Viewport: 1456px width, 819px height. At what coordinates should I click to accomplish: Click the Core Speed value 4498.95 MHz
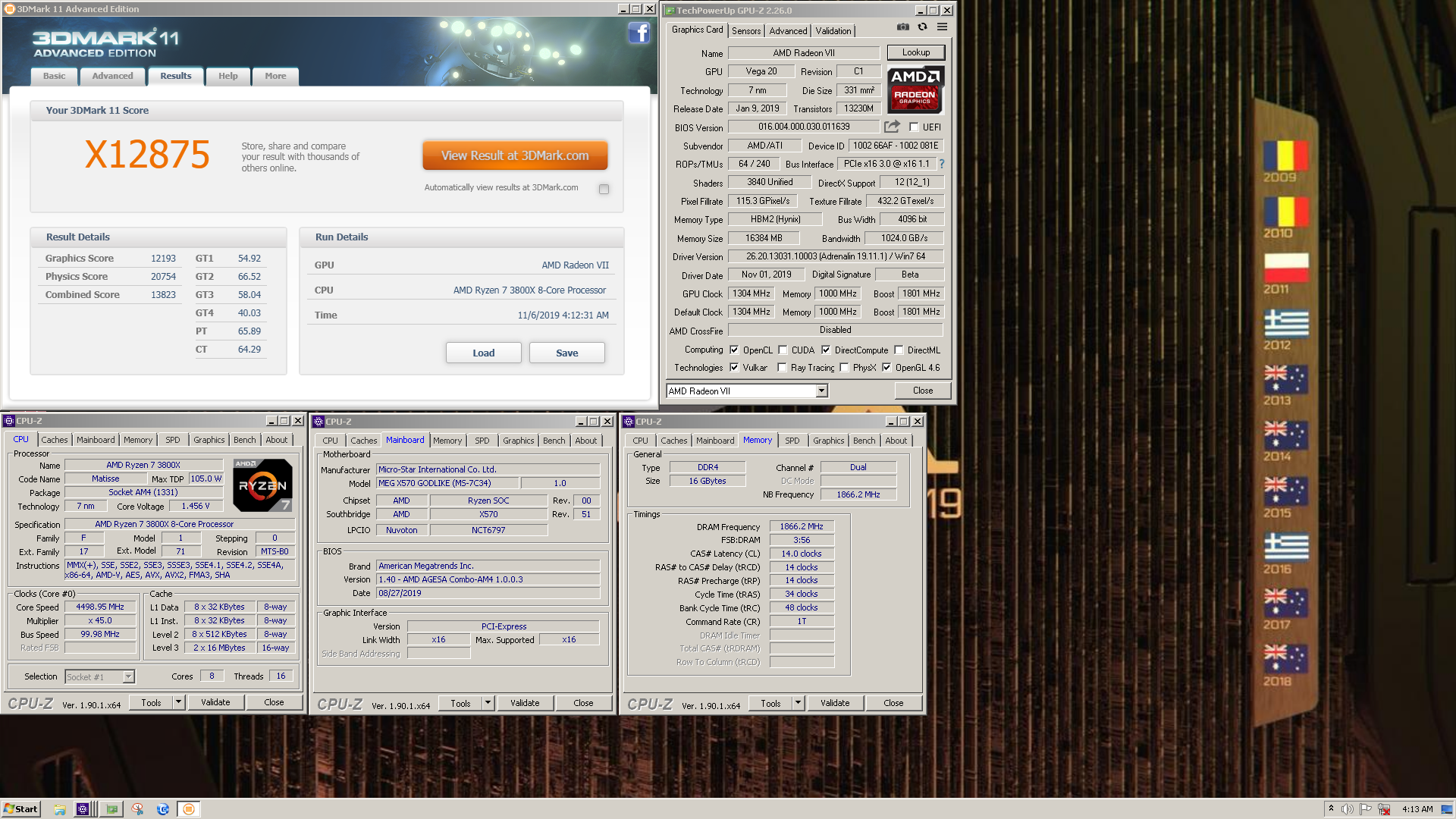[100, 607]
